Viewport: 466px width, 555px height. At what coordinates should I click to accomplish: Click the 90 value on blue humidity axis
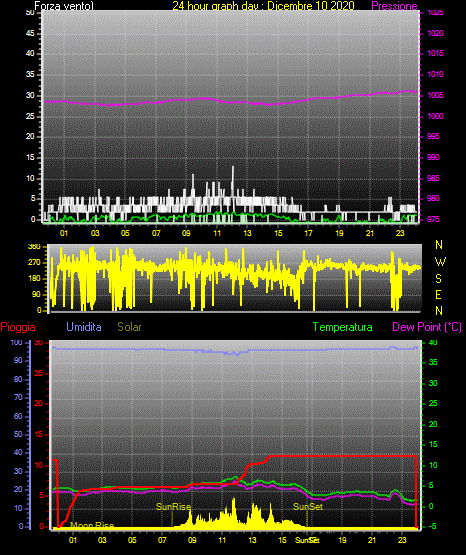point(18,360)
